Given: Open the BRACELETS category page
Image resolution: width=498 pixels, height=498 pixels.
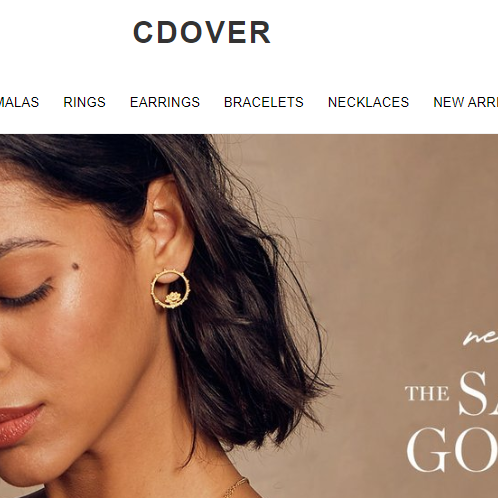Looking at the screenshot, I should point(264,102).
